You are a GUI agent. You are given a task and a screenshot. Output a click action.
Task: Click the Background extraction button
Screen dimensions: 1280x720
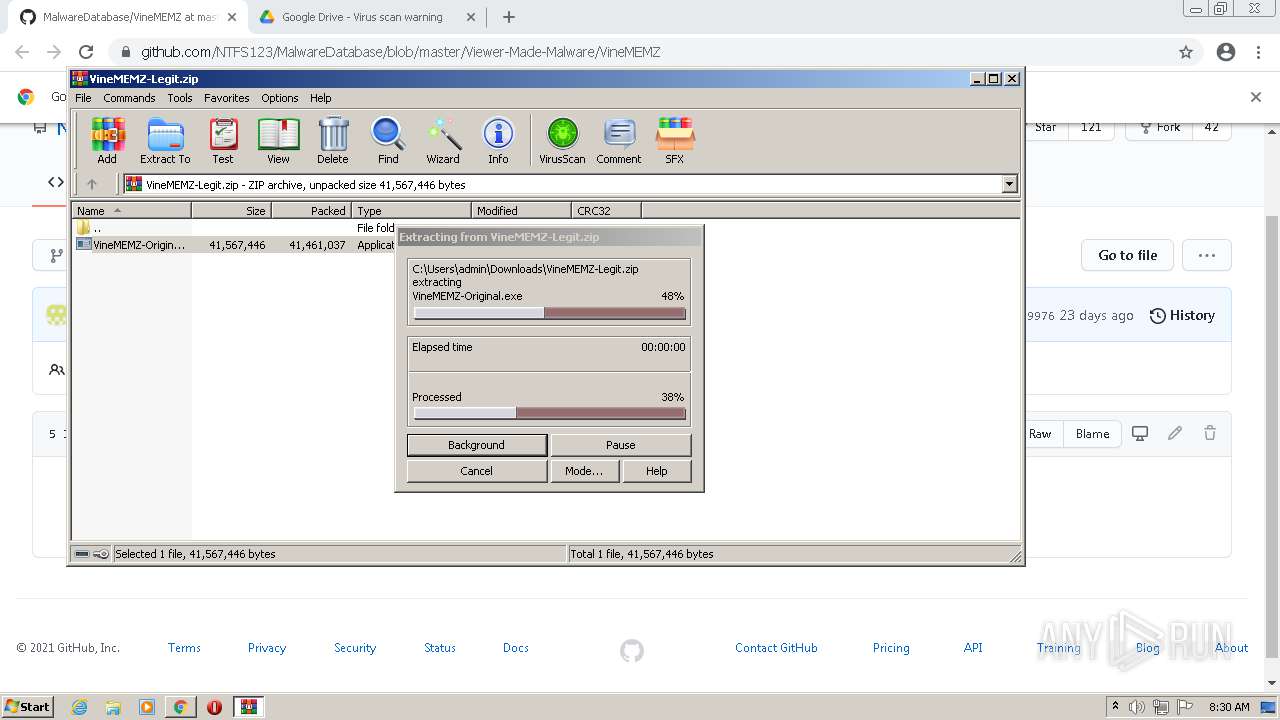click(x=477, y=445)
